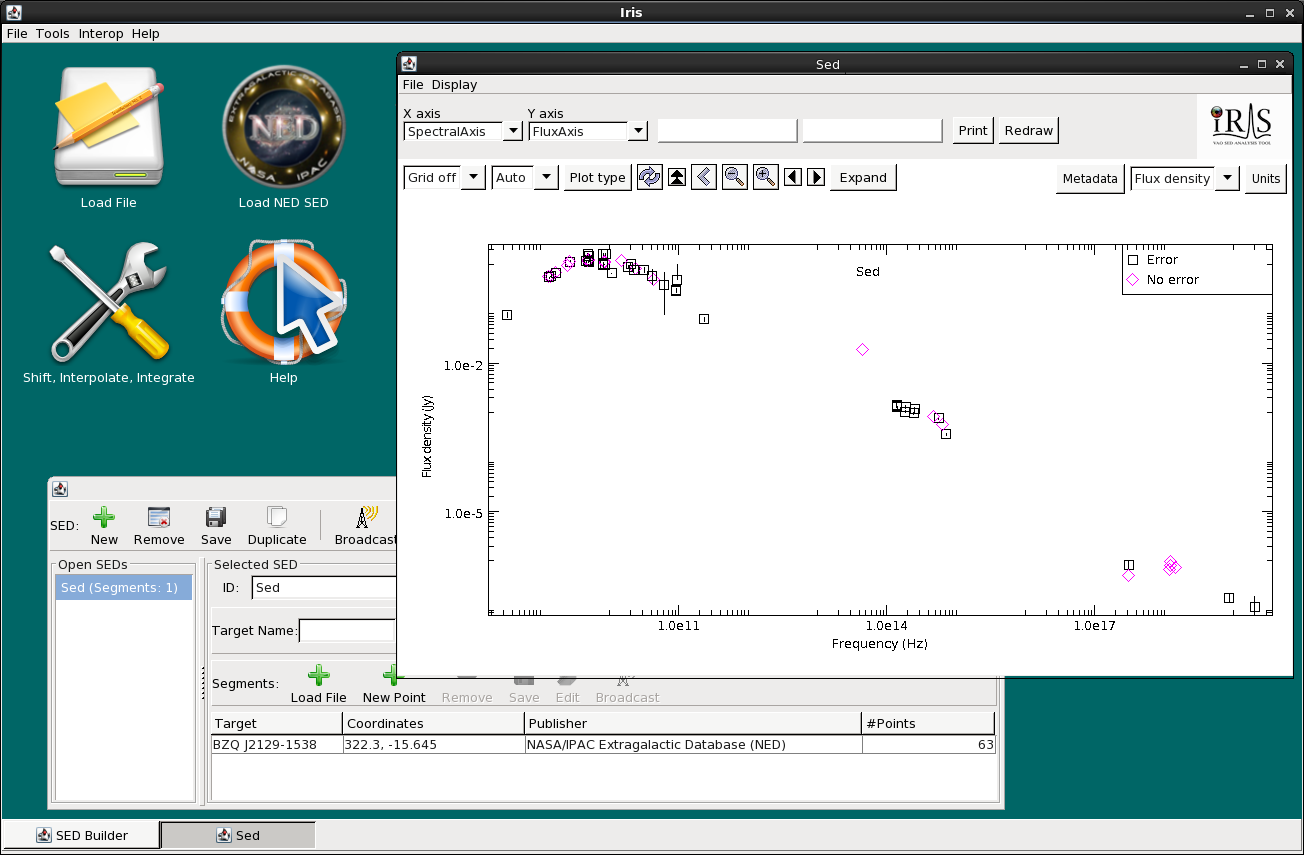Open the Grid off dropdown
The image size is (1304, 855).
click(x=474, y=177)
